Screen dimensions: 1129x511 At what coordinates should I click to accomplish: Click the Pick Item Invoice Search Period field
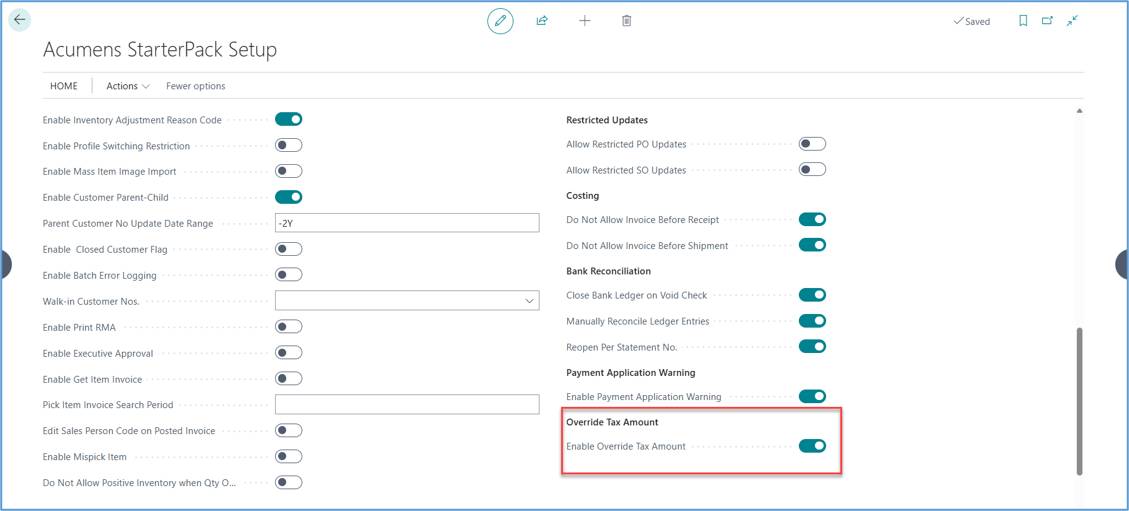(408, 404)
